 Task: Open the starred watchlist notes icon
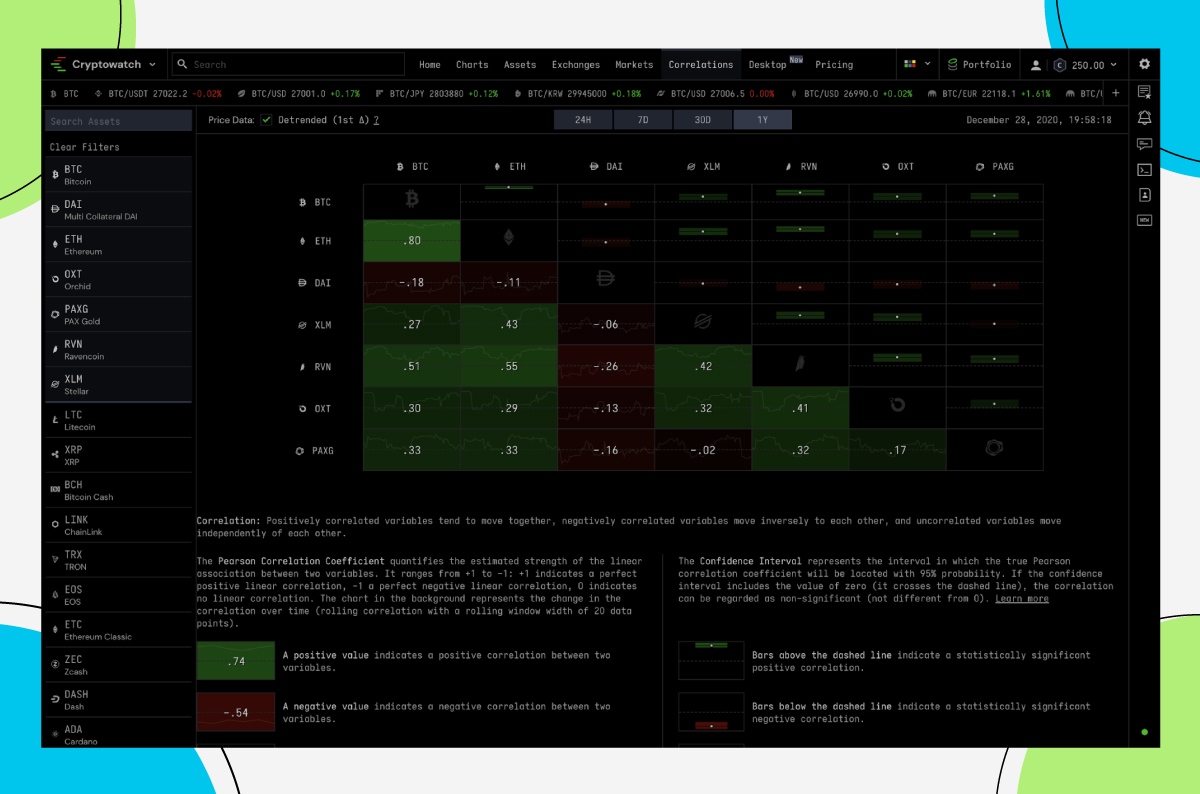[1144, 92]
